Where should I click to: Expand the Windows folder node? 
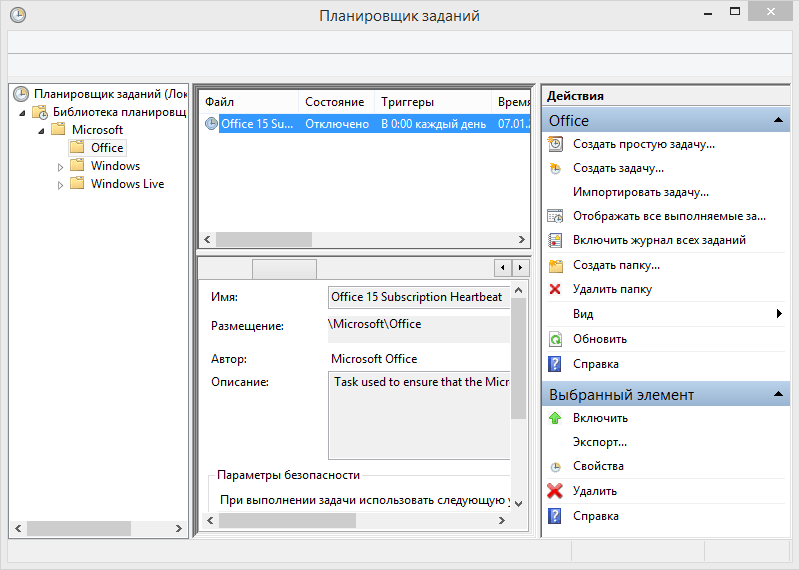tap(60, 167)
